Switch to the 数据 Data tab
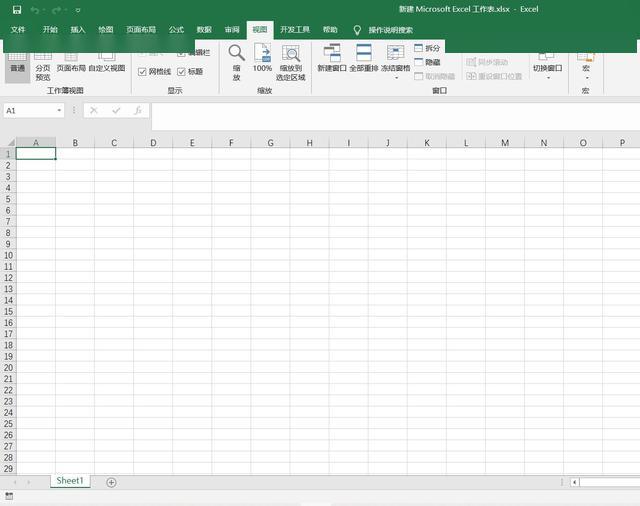Screen dimensions: 640x506 (x=204, y=30)
